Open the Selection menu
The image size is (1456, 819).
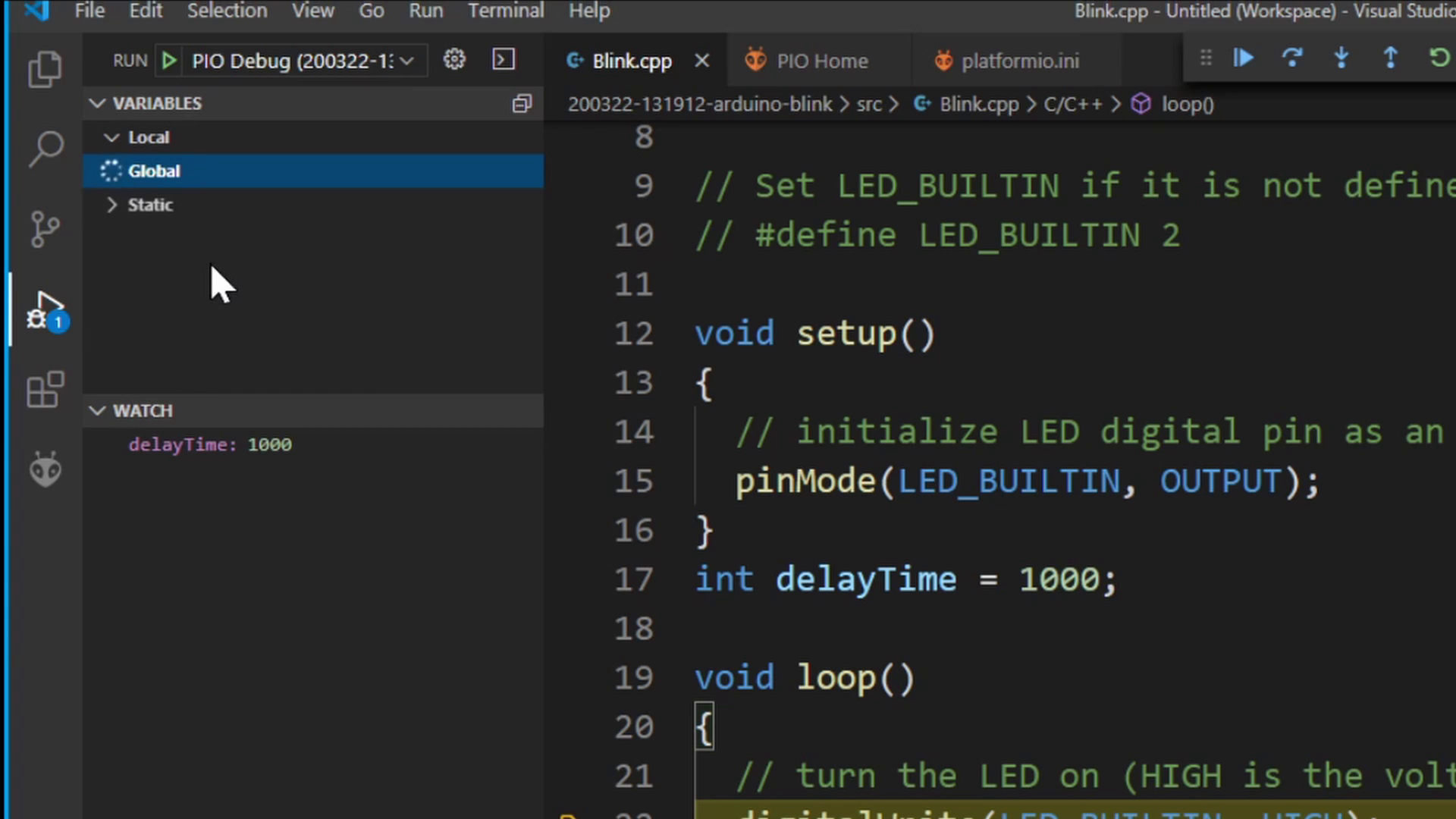227,11
